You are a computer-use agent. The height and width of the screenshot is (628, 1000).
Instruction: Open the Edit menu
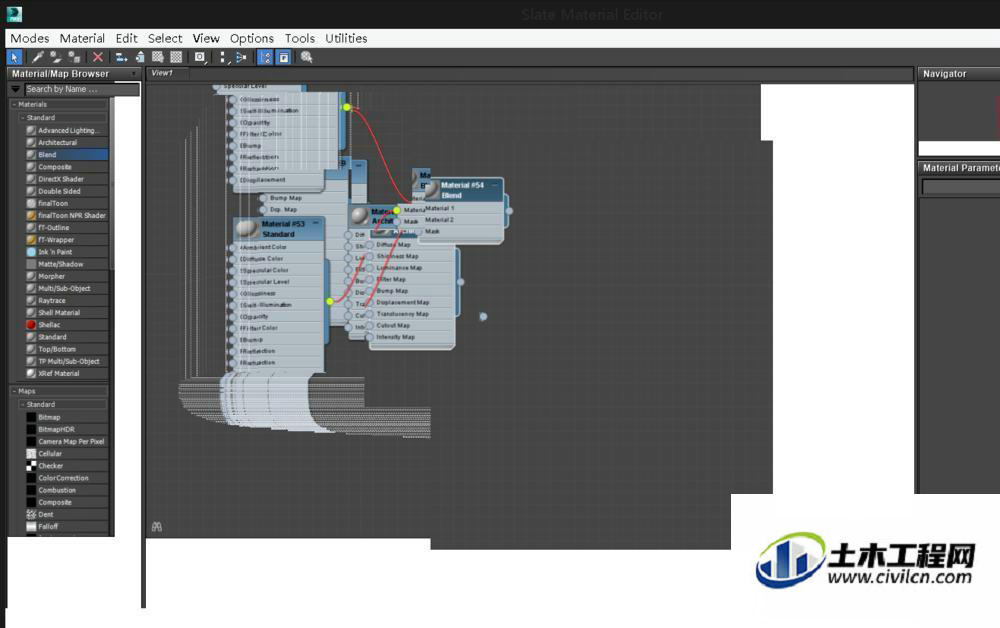pos(126,38)
